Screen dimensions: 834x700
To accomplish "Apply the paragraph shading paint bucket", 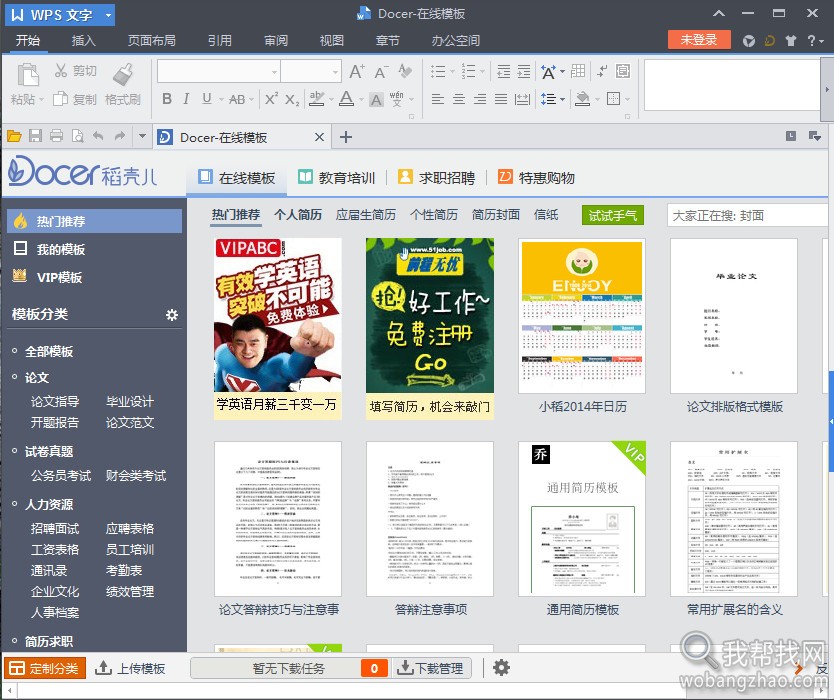I will coord(582,99).
